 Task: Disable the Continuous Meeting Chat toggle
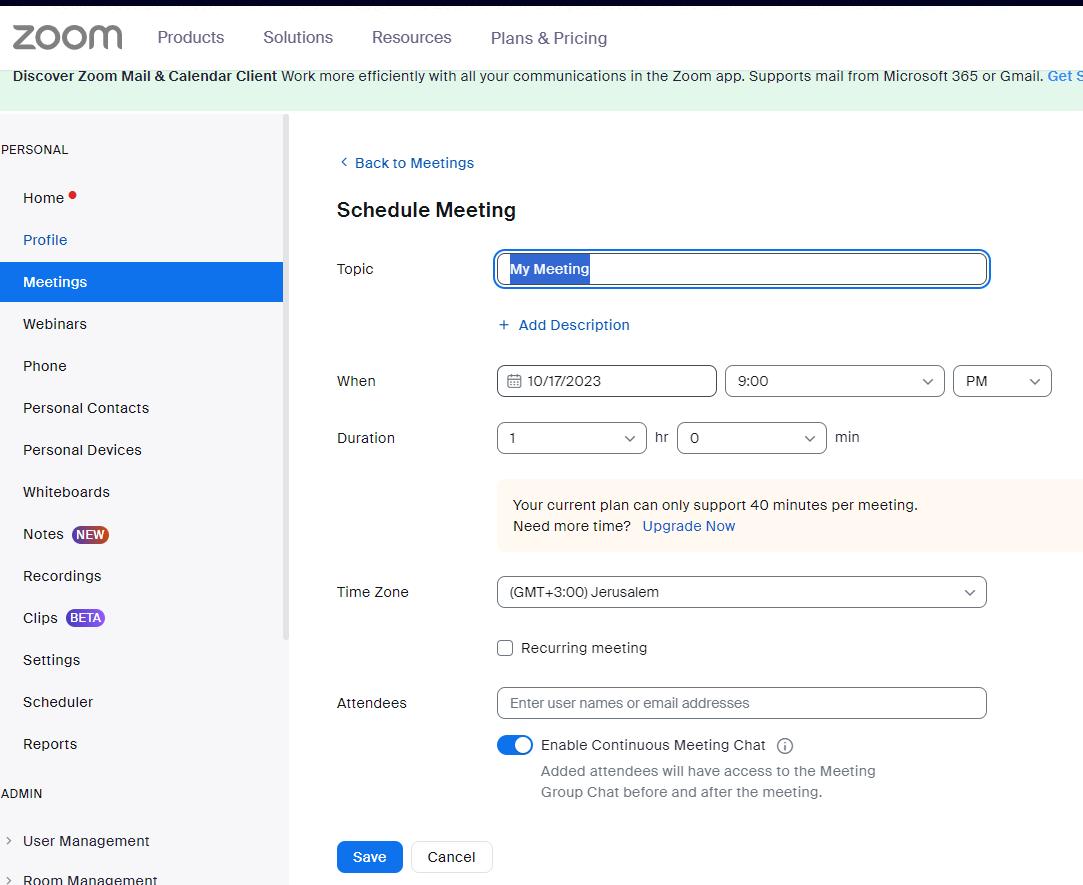pyautogui.click(x=515, y=745)
